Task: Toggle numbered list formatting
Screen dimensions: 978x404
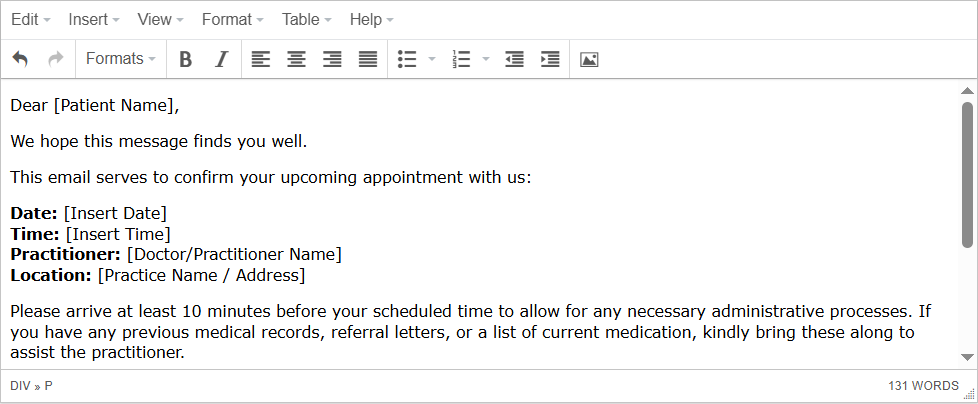Action: (461, 59)
